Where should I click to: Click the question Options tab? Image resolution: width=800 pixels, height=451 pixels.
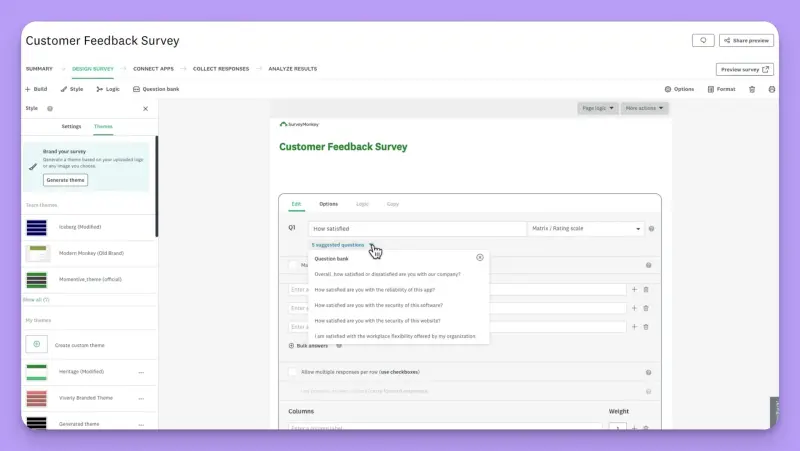[x=329, y=204]
